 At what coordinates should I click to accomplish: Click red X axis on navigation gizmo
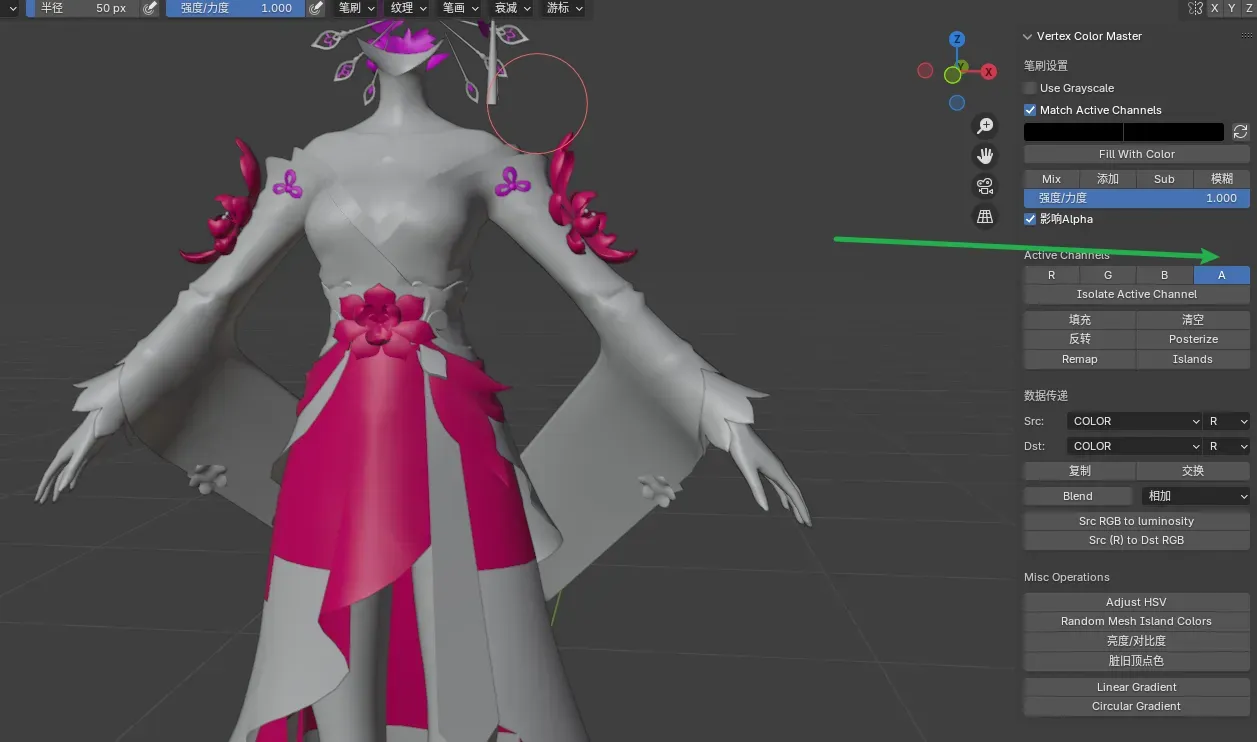coord(988,72)
